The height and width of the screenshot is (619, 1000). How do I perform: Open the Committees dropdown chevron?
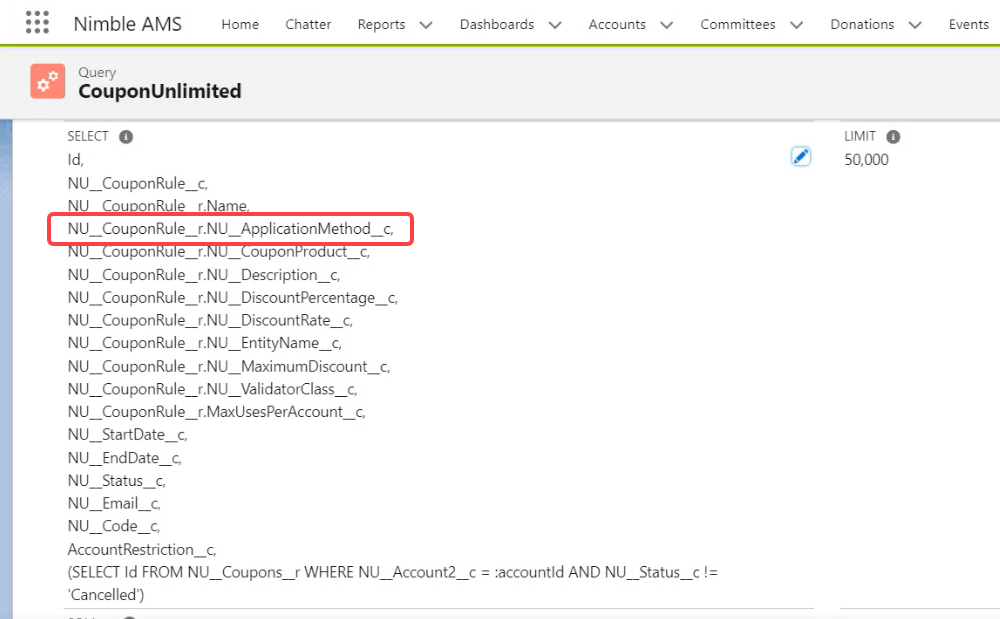tap(797, 25)
